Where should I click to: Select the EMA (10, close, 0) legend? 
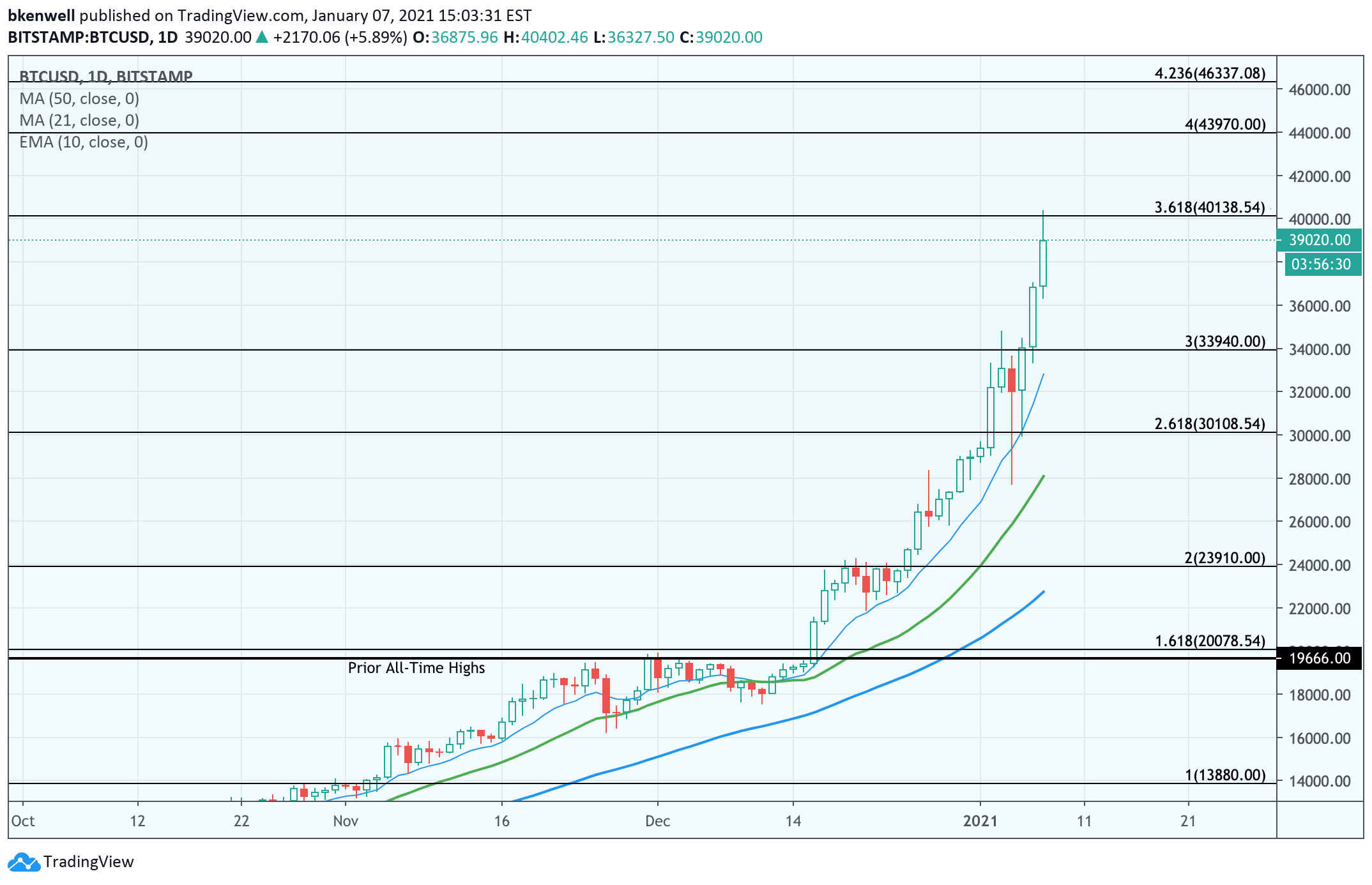(x=84, y=142)
